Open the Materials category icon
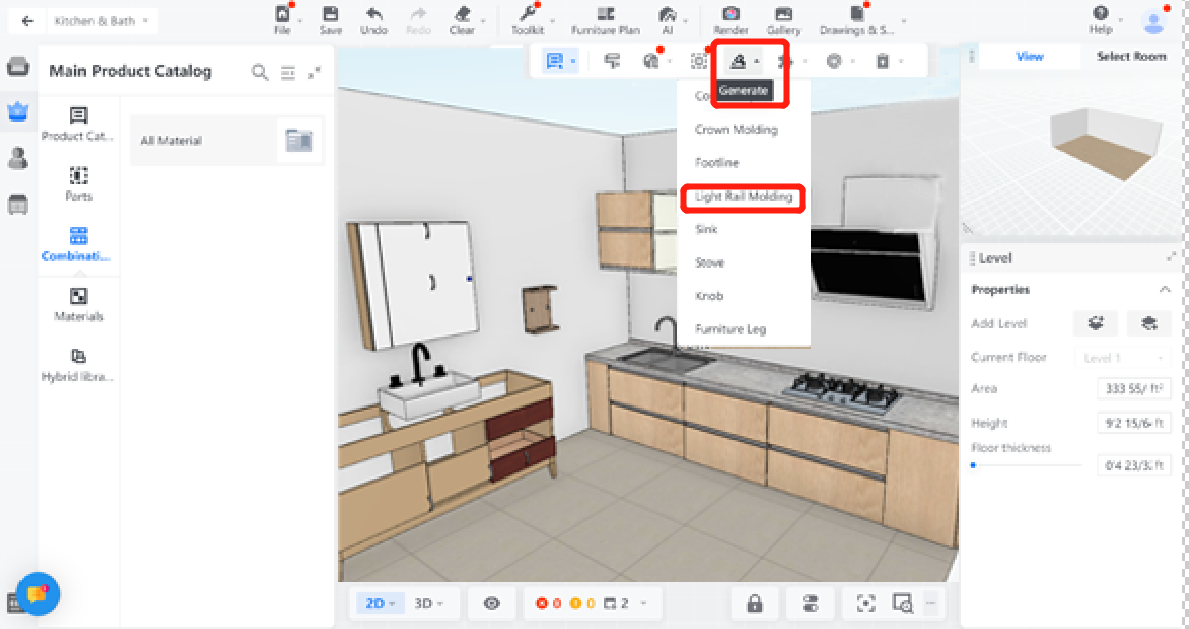Screen dimensions: 1189x629 (x=78, y=297)
